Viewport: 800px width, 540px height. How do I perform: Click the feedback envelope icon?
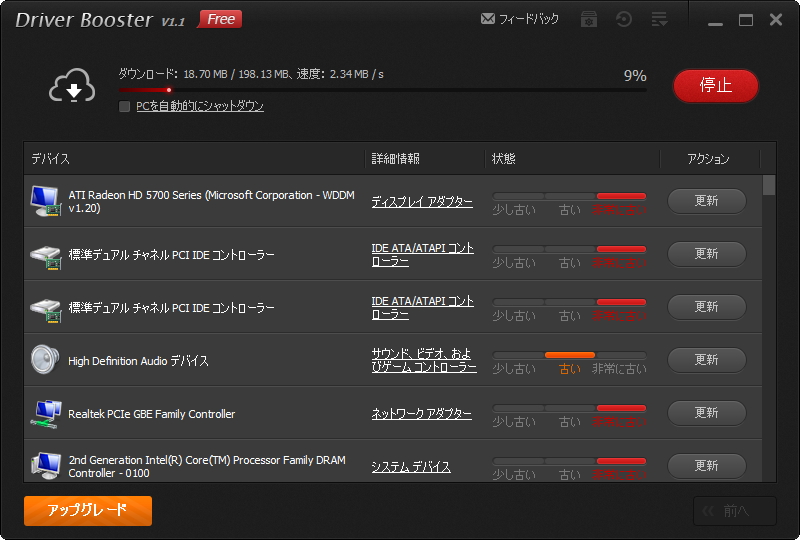[488, 19]
